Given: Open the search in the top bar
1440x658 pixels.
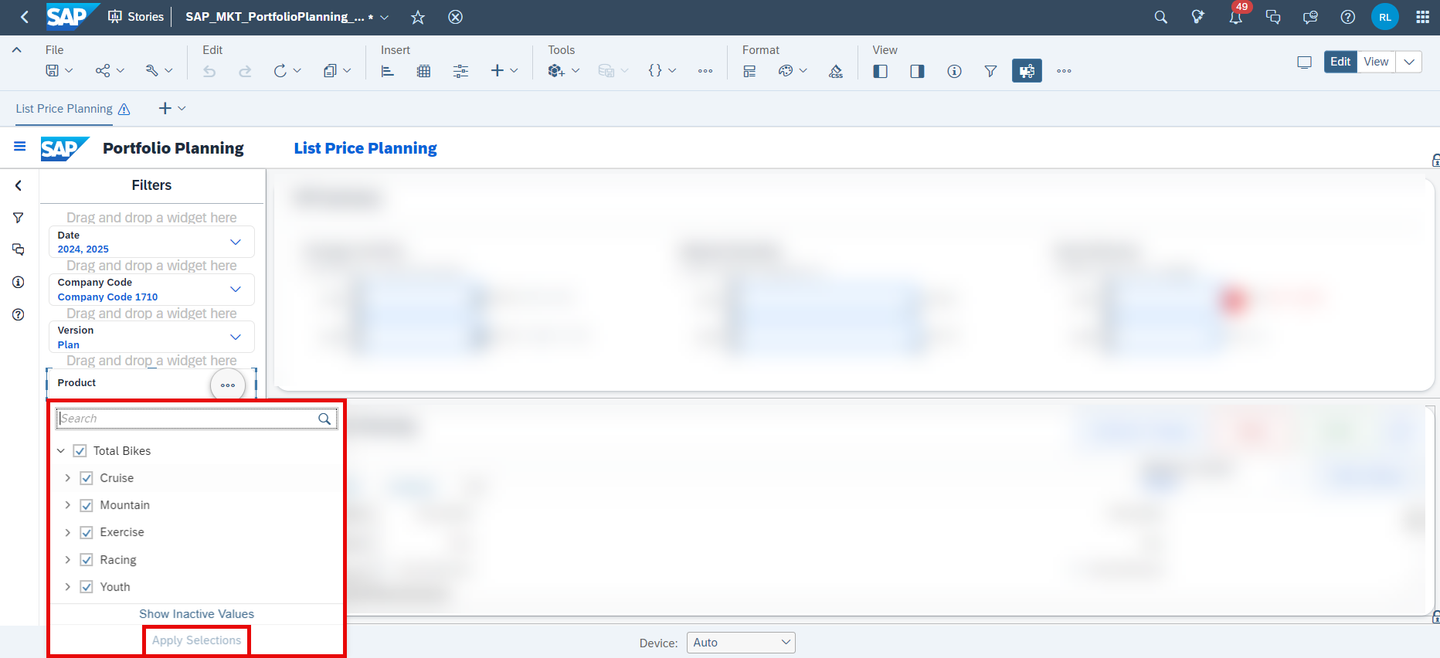Looking at the screenshot, I should [x=1161, y=17].
